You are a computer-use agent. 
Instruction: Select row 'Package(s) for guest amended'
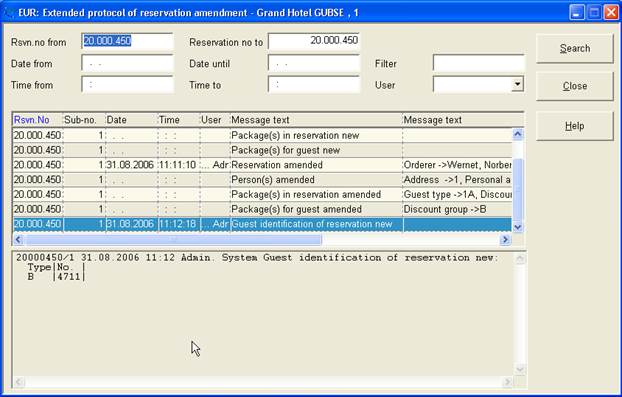(x=262, y=209)
